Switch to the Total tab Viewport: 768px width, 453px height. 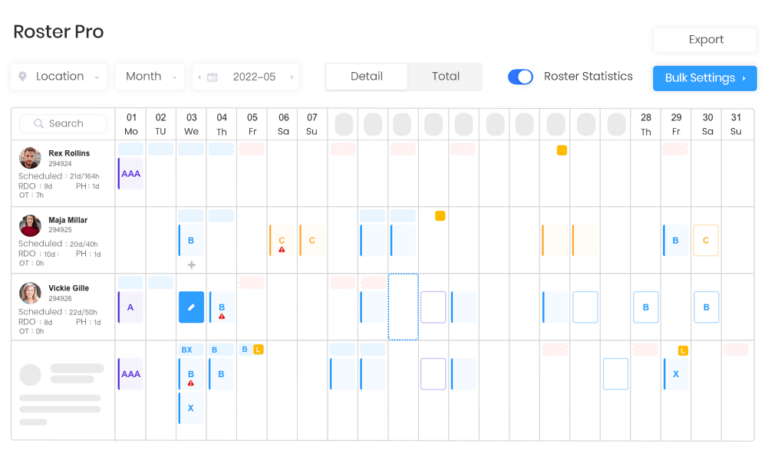click(445, 77)
